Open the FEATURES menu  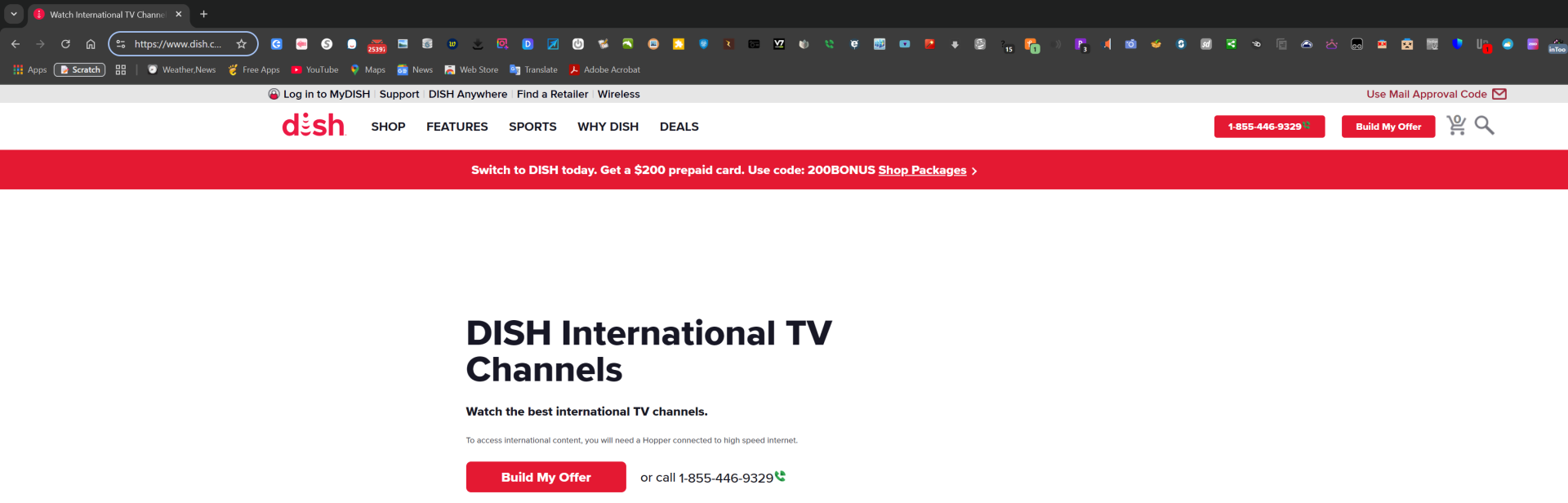tap(457, 127)
